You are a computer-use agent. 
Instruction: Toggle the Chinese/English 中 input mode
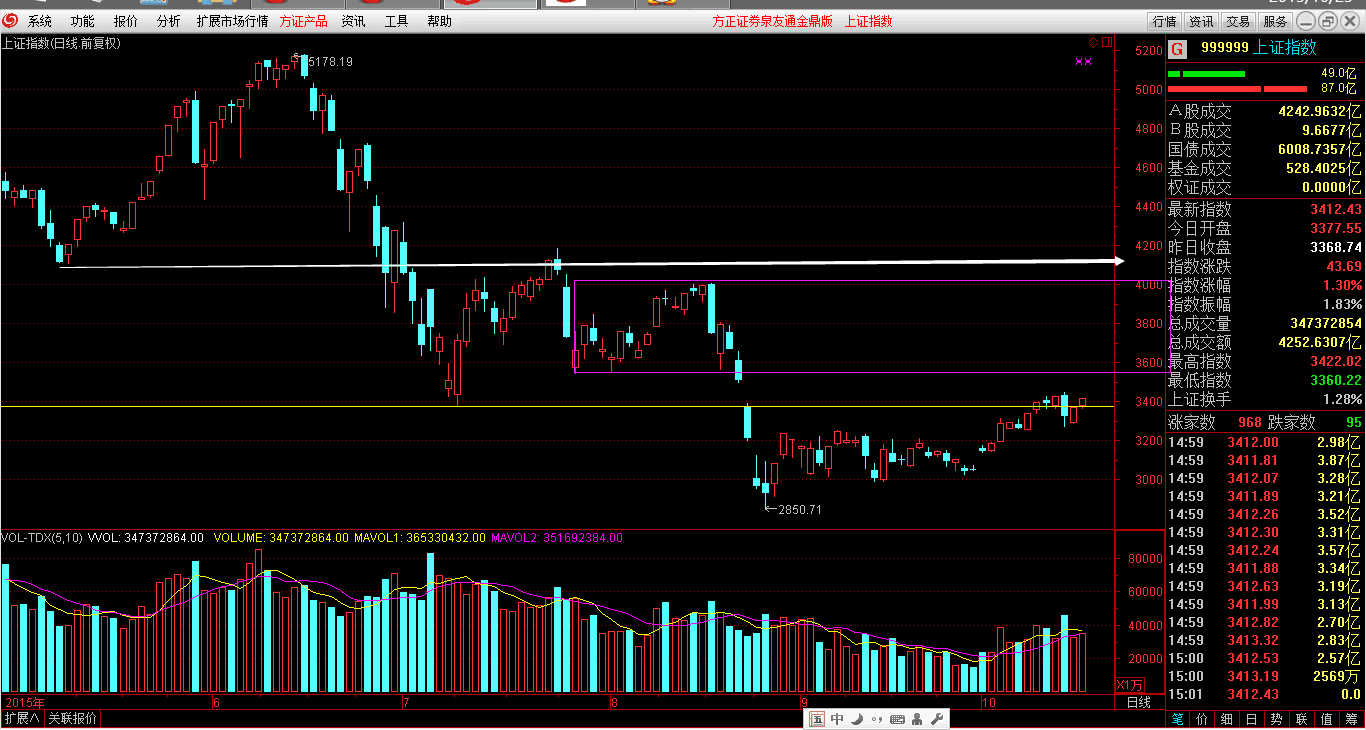click(837, 719)
